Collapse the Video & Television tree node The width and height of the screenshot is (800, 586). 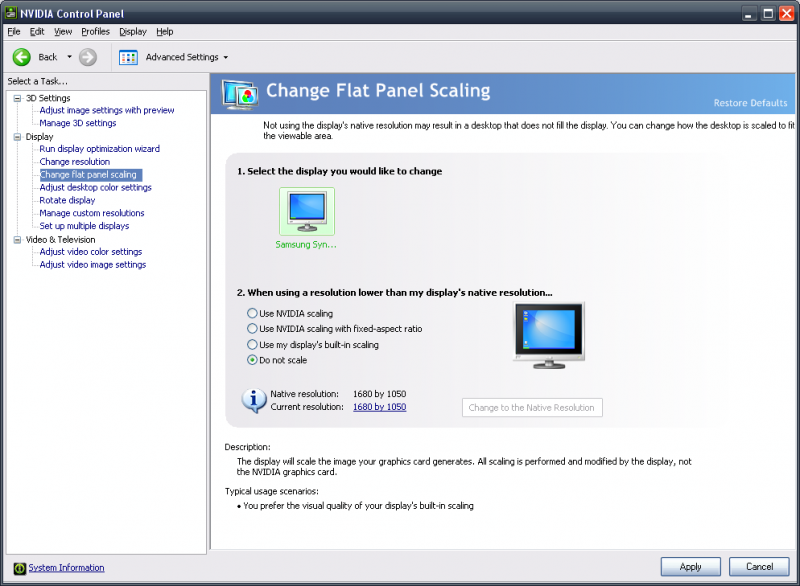[17, 239]
